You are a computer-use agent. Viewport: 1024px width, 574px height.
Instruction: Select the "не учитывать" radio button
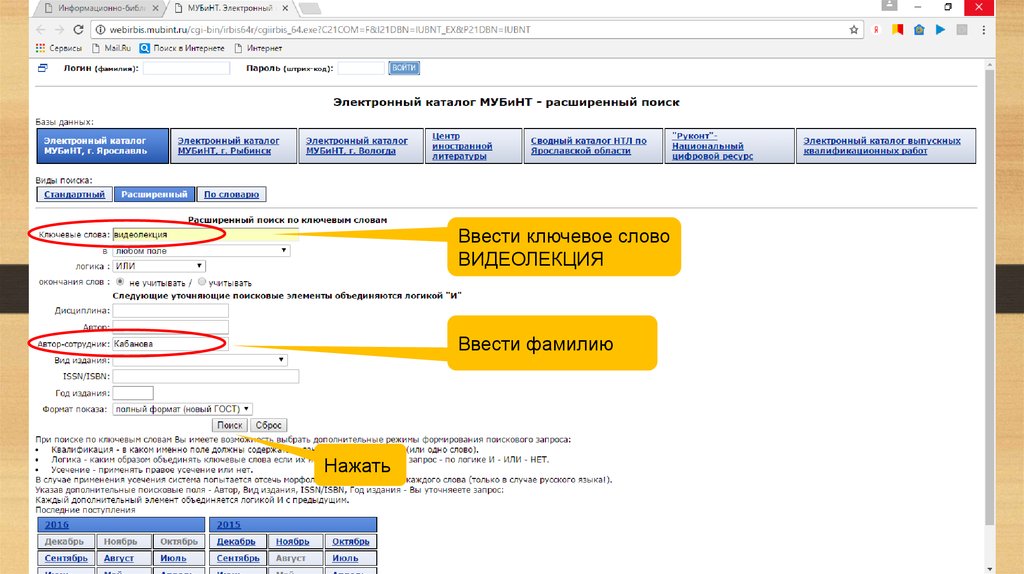pyautogui.click(x=121, y=282)
